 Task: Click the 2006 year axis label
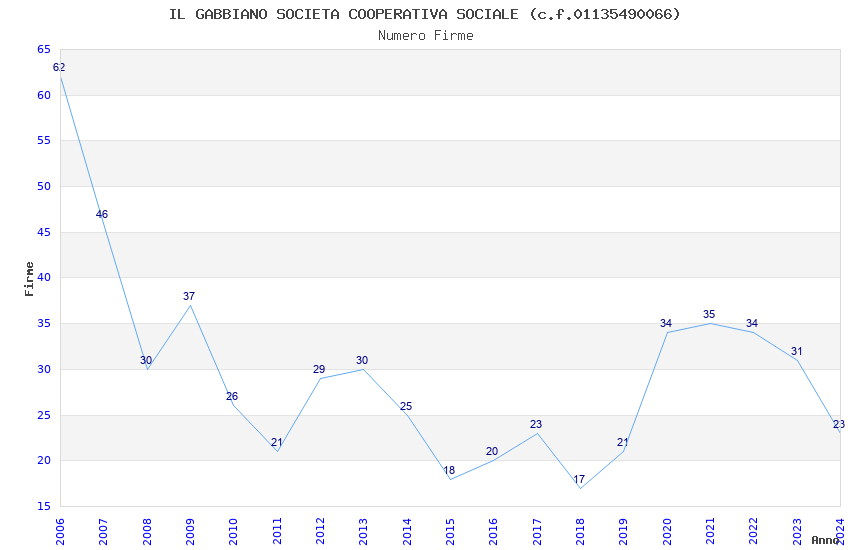(x=60, y=532)
